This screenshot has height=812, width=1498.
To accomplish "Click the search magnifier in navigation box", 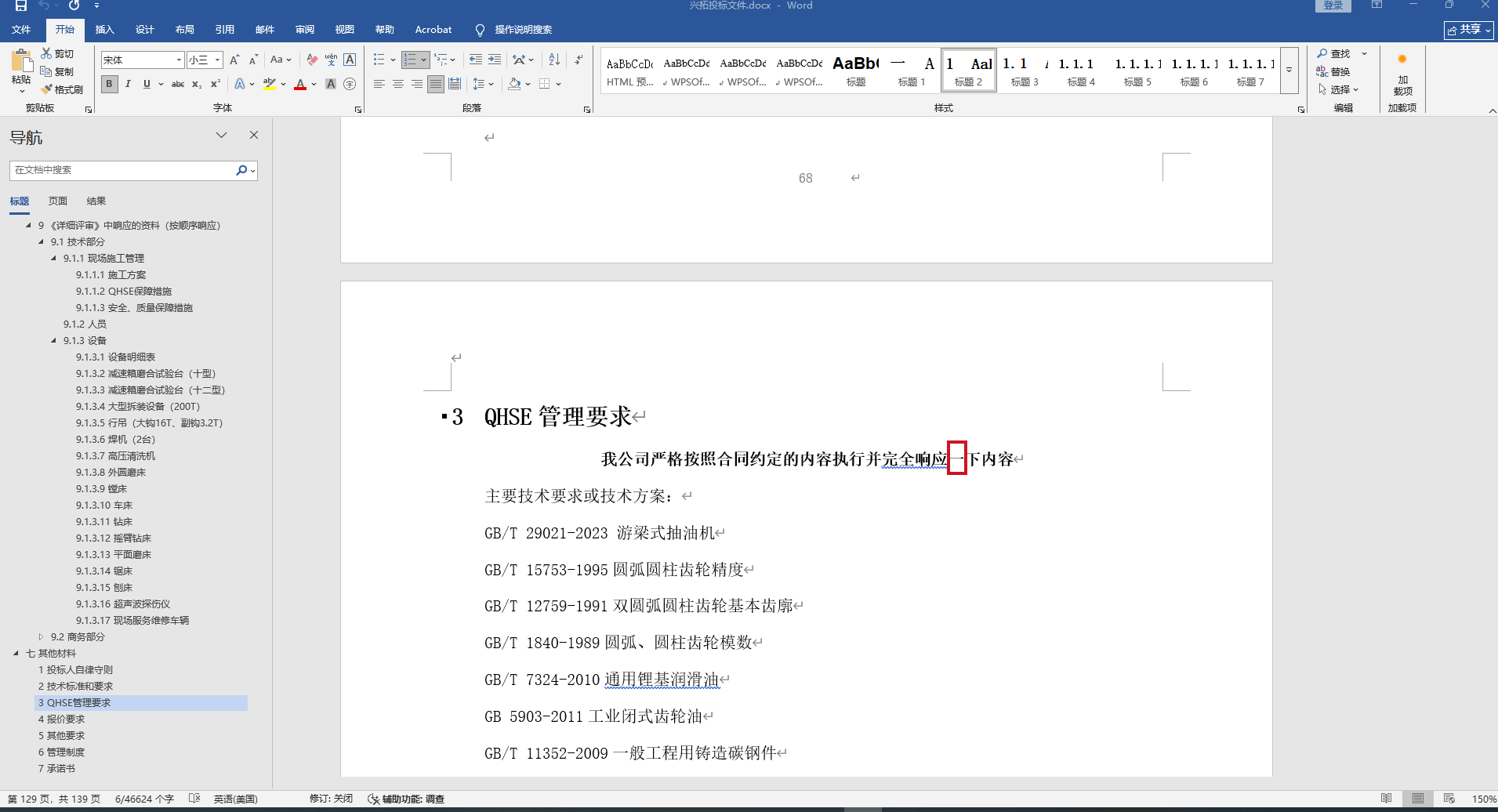I will click(x=241, y=170).
